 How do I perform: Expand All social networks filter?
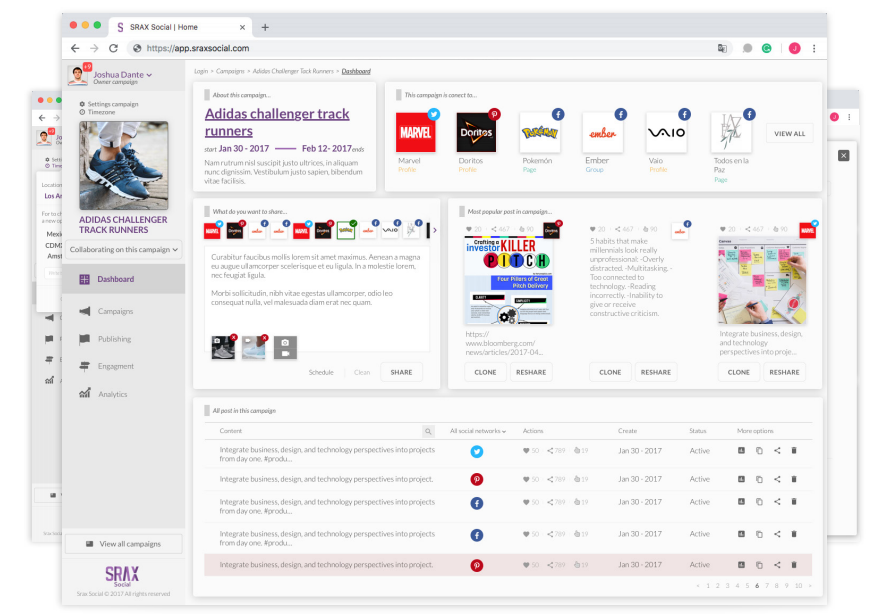(478, 431)
